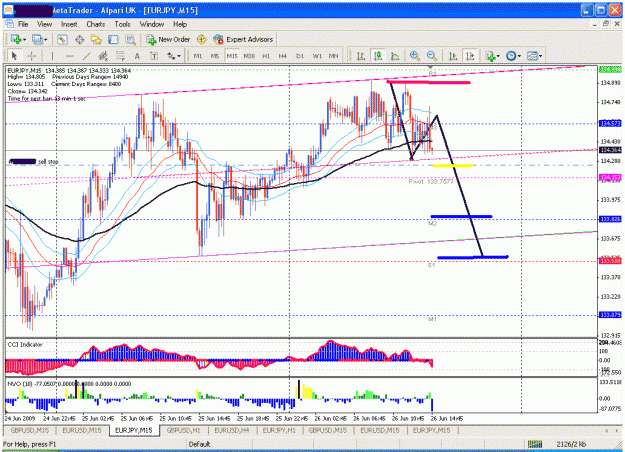The height and width of the screenshot is (452, 625).
Task: Show the Terminal window icon
Action: [x=113, y=39]
